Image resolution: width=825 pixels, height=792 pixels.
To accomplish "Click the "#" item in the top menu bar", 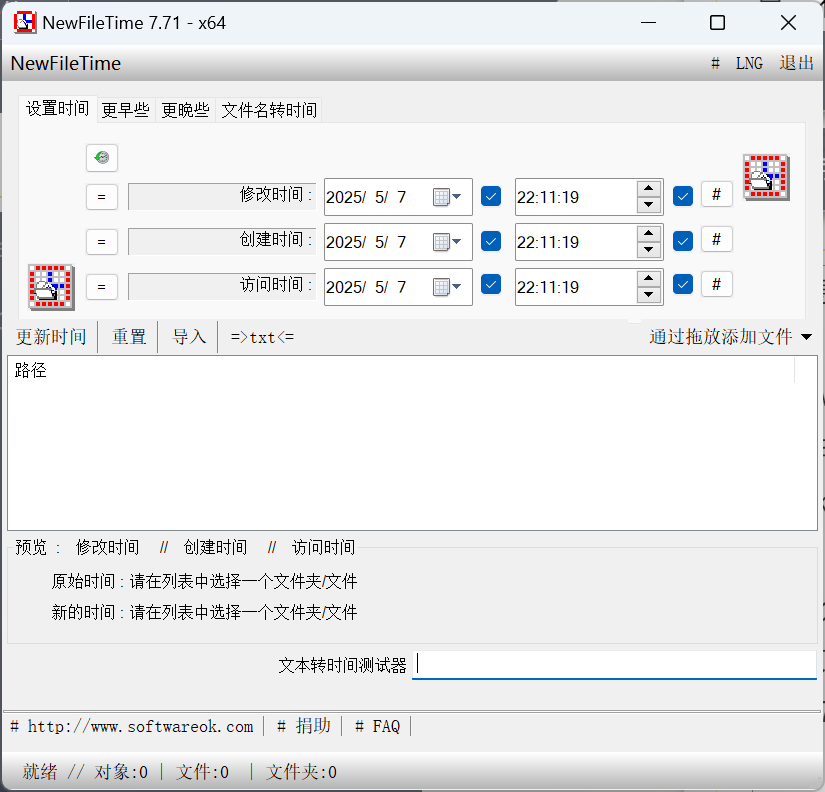I will [715, 62].
